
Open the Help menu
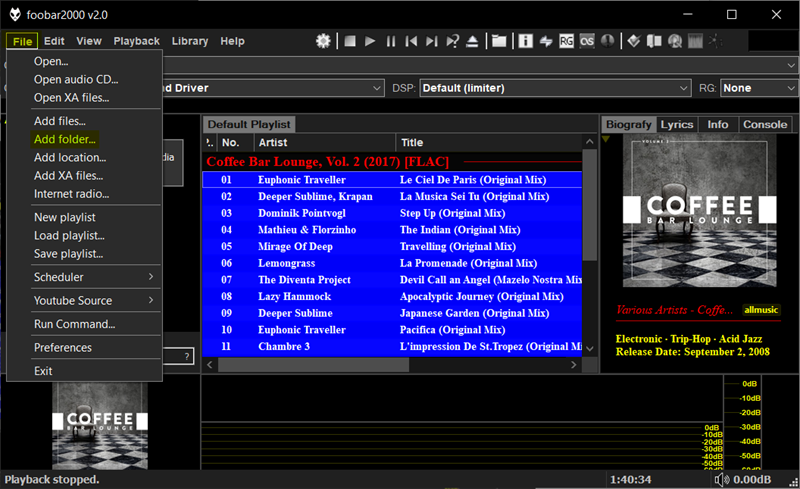(x=232, y=41)
